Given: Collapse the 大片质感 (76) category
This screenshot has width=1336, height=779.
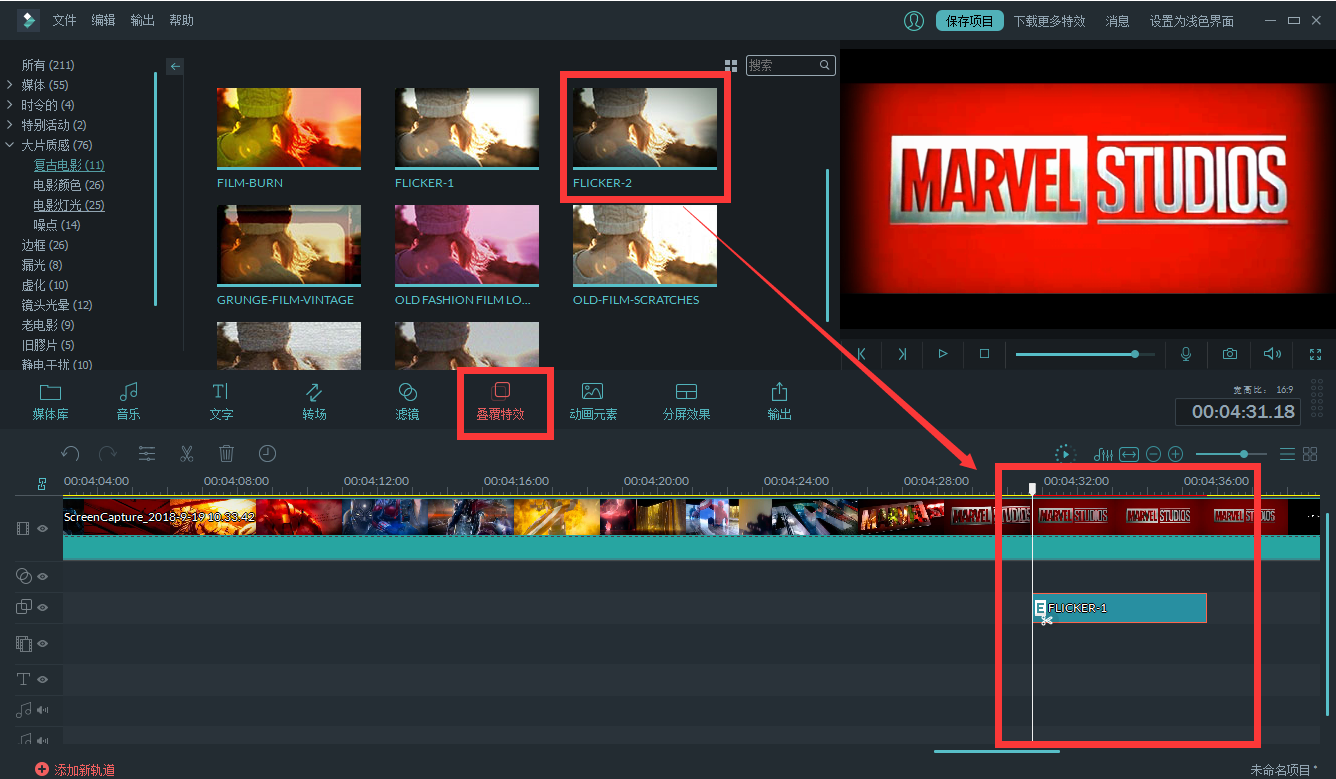Looking at the screenshot, I should (9, 145).
